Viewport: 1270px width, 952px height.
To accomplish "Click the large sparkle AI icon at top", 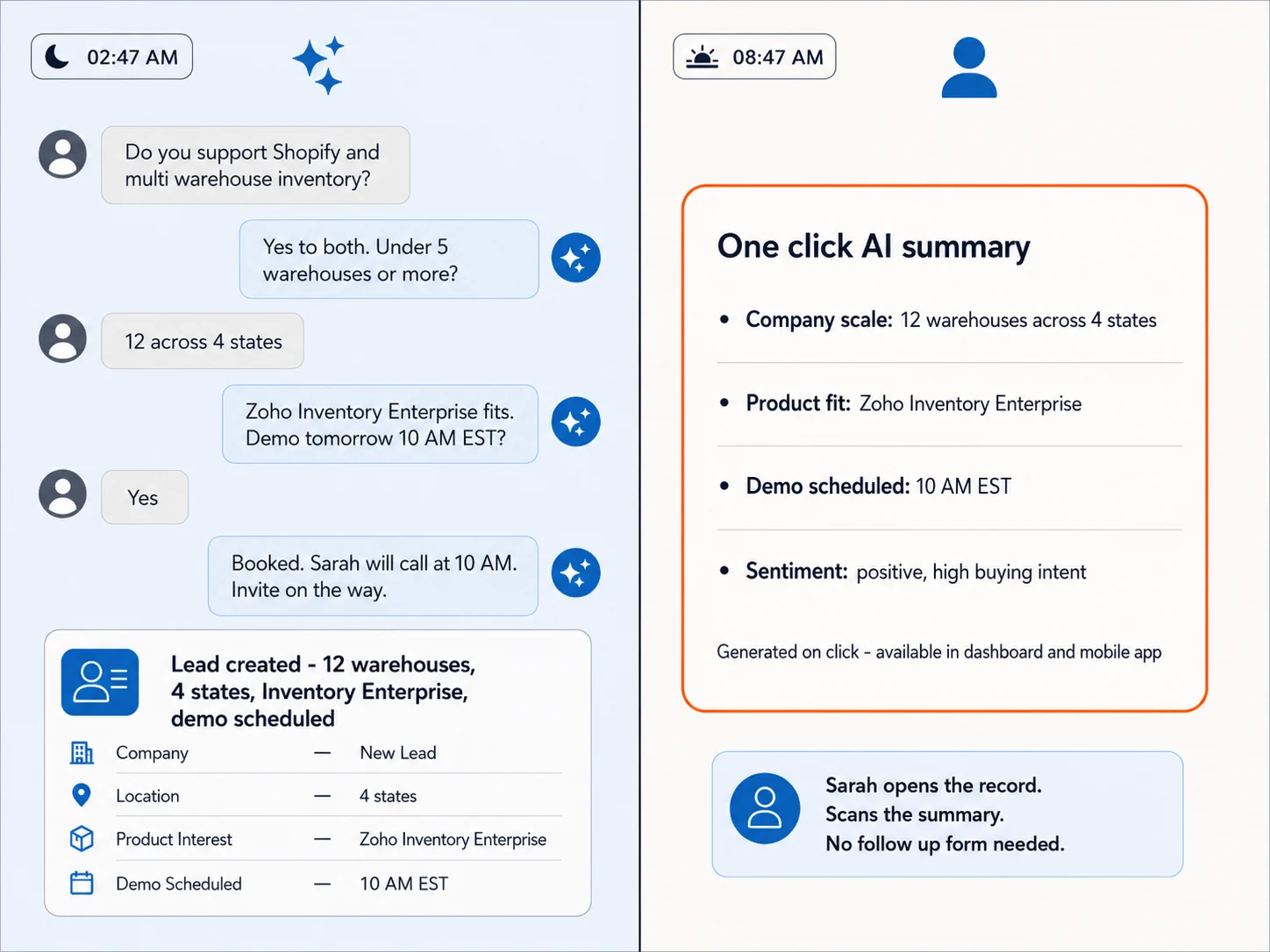I will pyautogui.click(x=318, y=65).
